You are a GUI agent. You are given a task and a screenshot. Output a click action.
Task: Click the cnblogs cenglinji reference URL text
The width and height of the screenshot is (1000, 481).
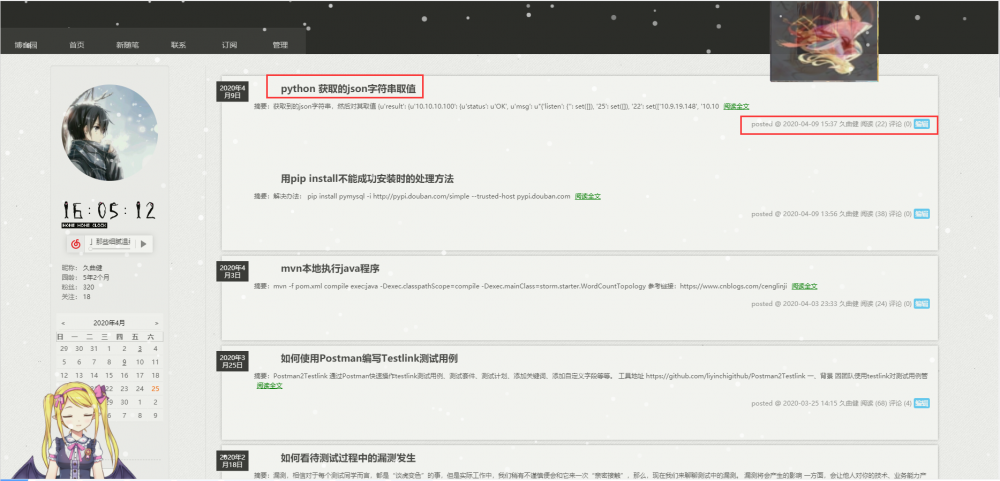[x=733, y=286]
